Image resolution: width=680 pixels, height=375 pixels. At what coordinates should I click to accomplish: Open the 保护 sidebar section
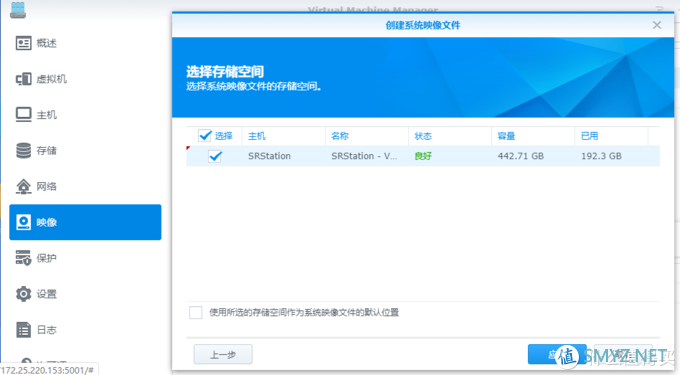point(85,258)
